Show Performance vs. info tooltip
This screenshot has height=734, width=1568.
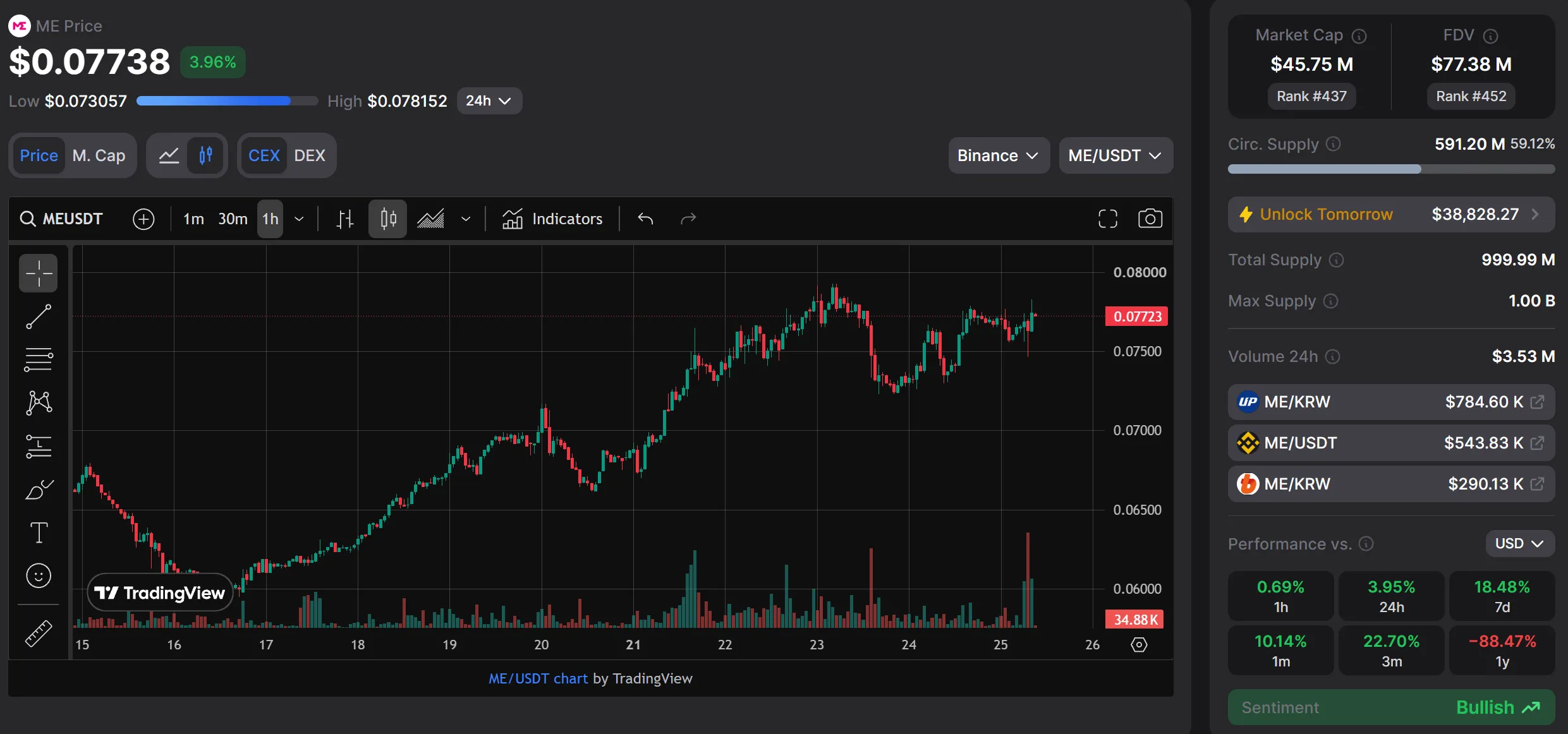click(1366, 543)
